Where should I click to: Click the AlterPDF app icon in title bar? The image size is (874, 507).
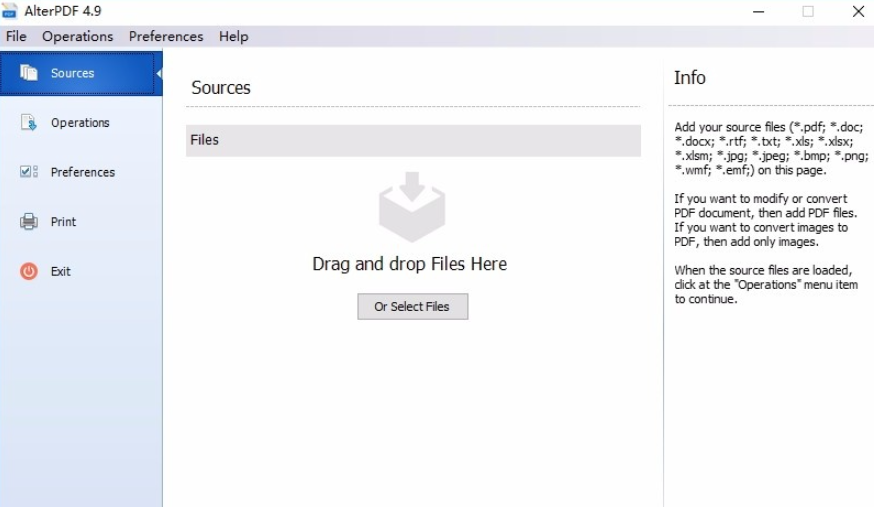[x=9, y=11]
